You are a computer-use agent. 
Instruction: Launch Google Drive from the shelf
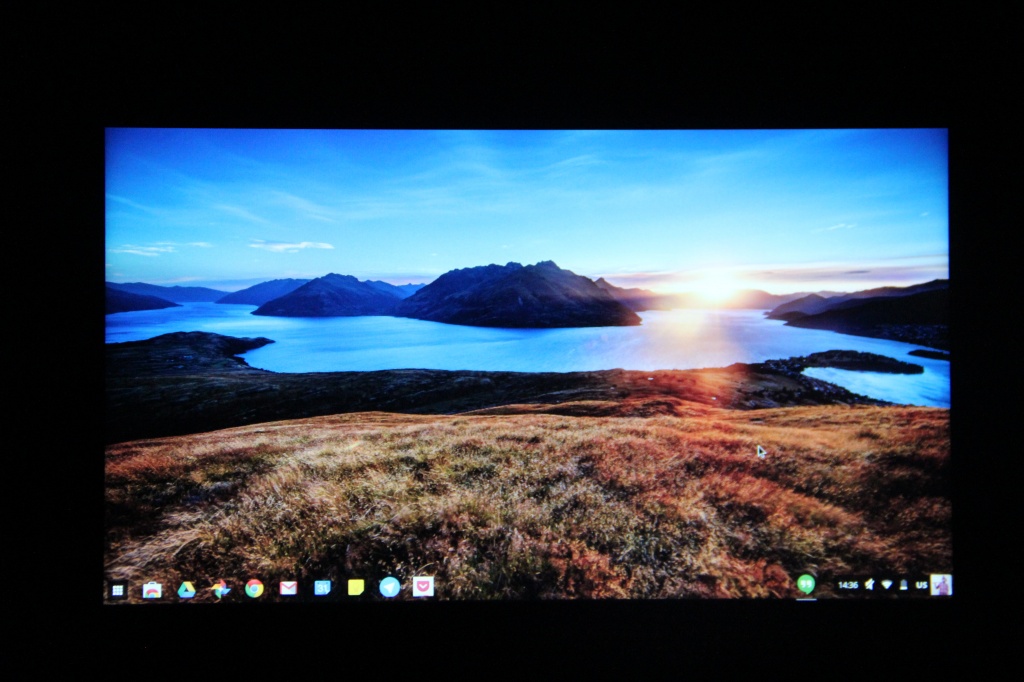pos(186,589)
